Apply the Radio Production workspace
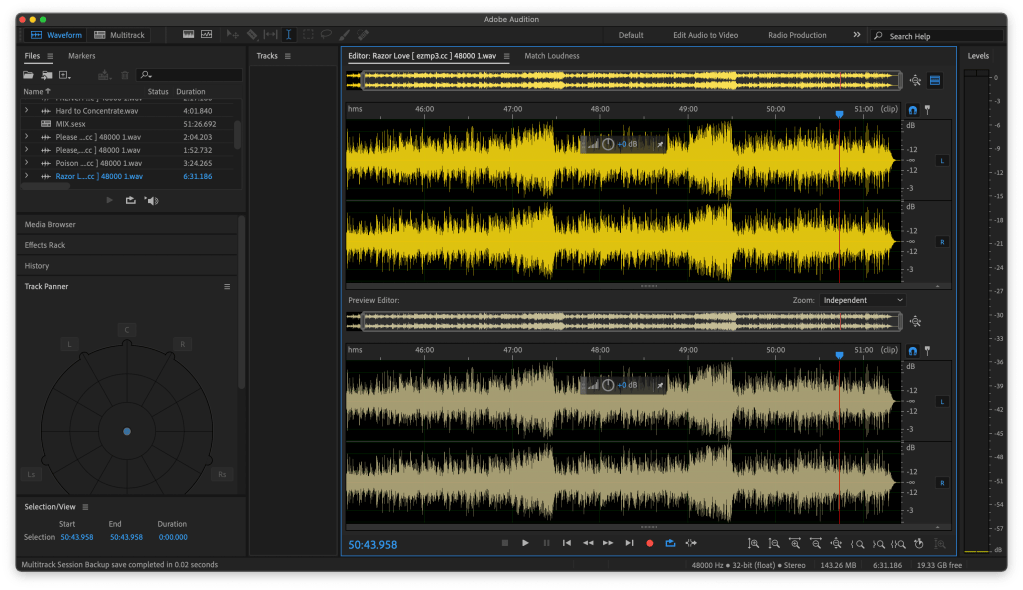 796,34
